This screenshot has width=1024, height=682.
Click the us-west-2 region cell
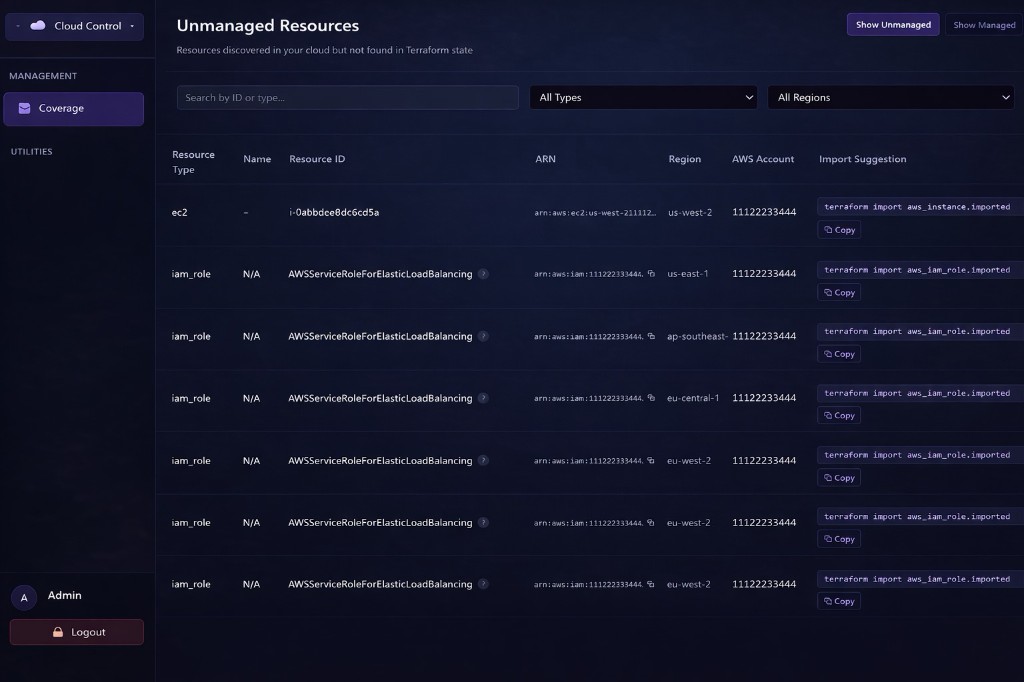[x=690, y=212]
